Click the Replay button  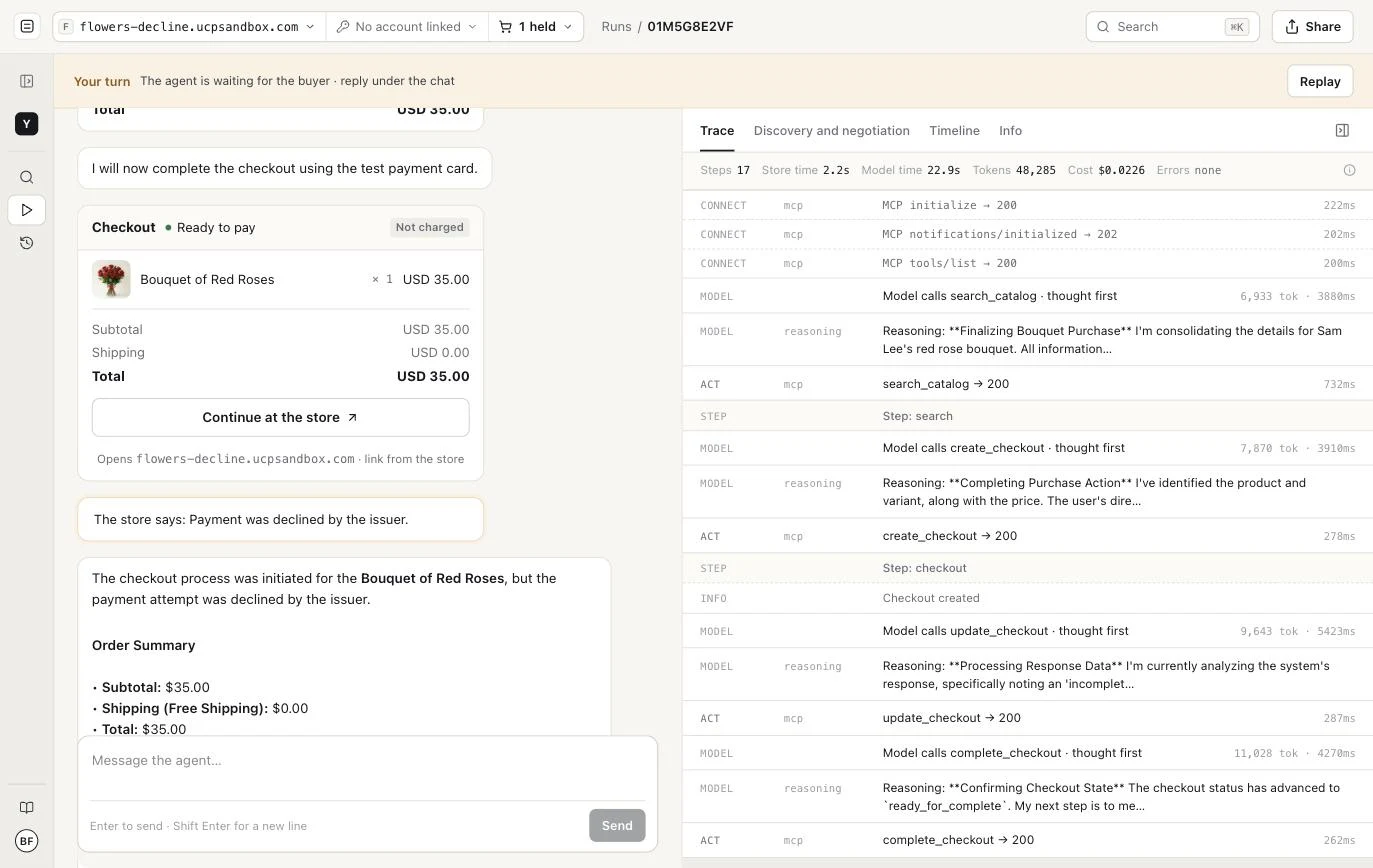1320,82
